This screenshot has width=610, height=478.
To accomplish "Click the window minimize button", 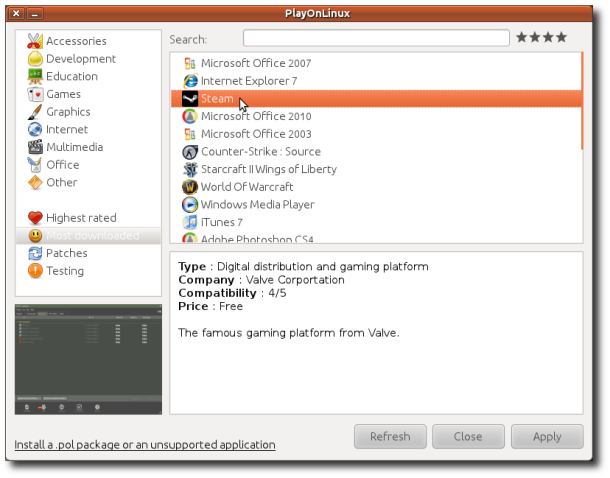I will 35,14.
